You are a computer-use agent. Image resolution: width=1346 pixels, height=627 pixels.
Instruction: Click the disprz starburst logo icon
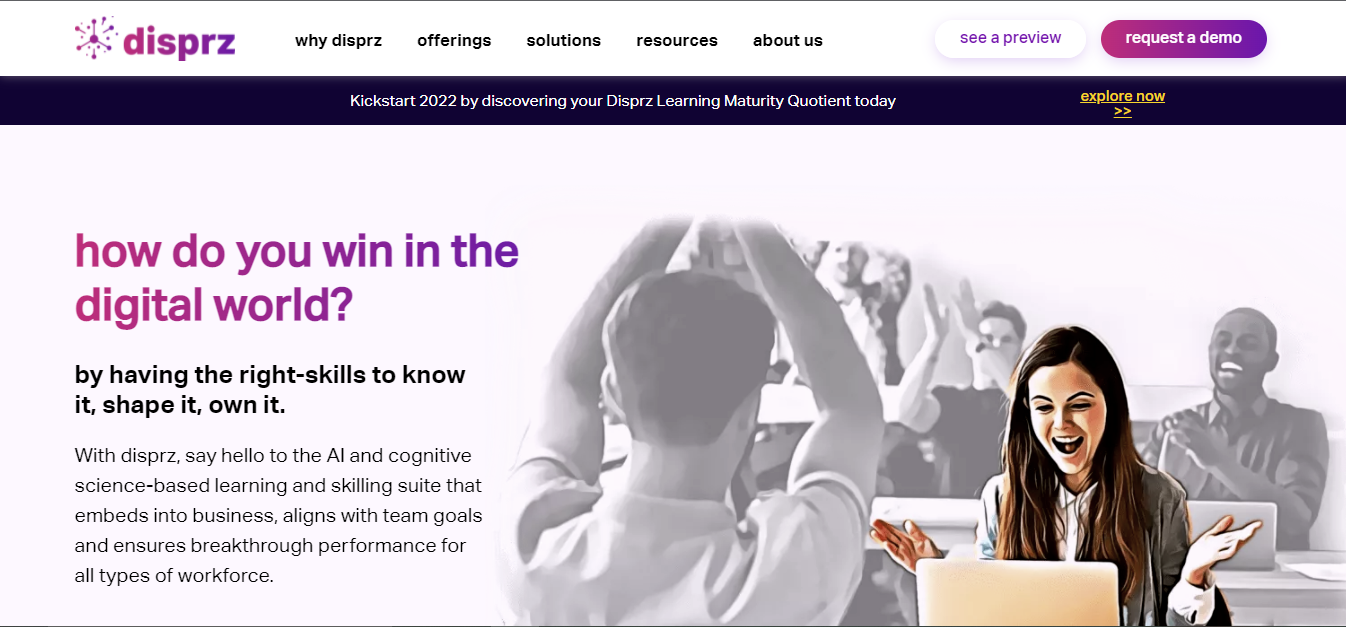click(96, 38)
